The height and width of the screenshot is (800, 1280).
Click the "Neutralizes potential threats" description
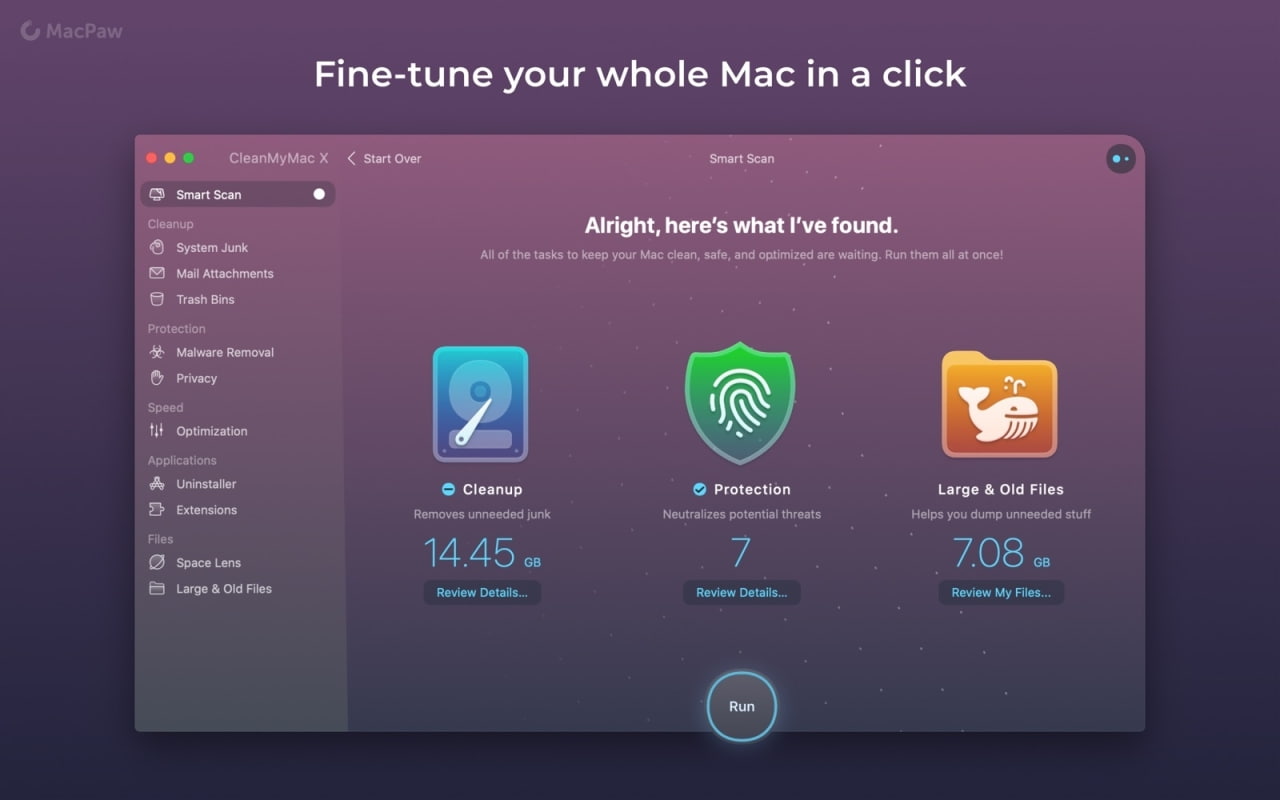pyautogui.click(x=742, y=514)
